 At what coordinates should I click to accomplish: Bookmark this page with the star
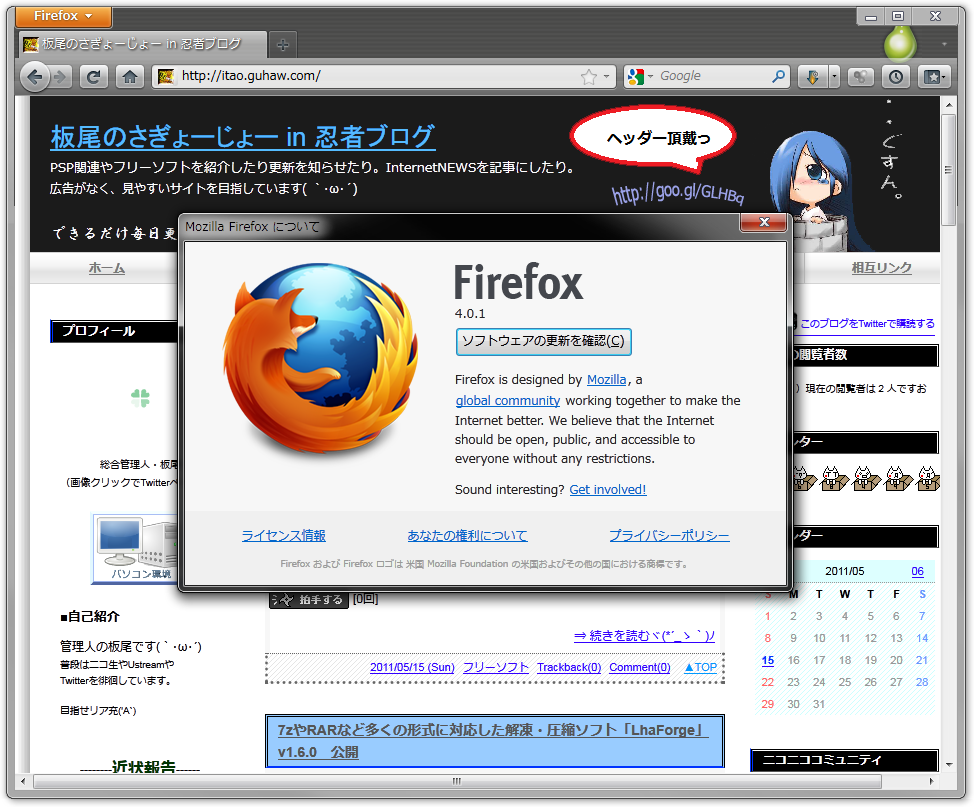click(588, 77)
